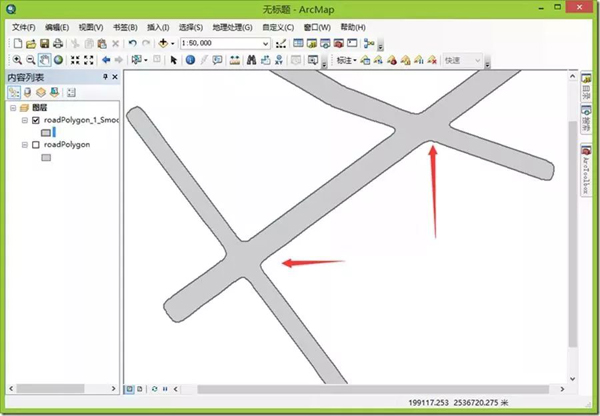
Task: Open the Table of Contents window icon
Action: [298, 43]
